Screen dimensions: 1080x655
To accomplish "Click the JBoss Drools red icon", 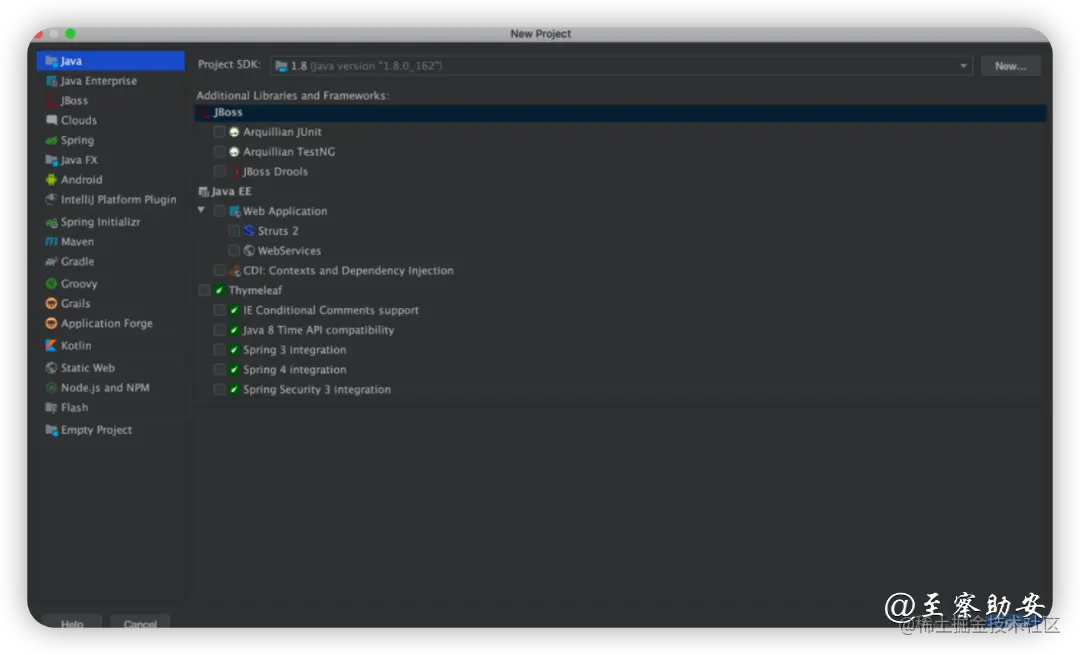I will (x=236, y=171).
